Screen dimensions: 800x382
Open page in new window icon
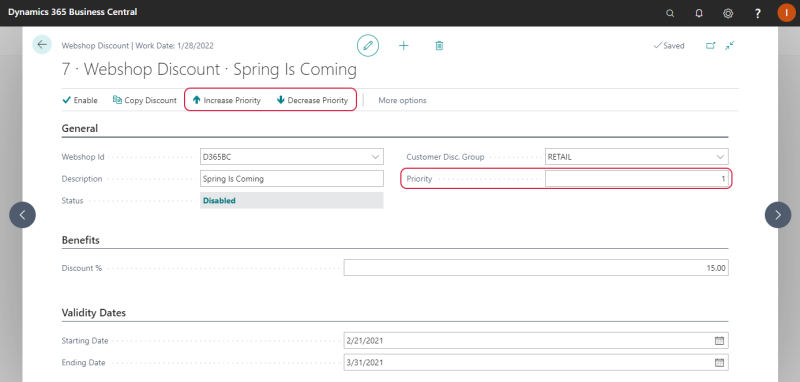coord(711,45)
